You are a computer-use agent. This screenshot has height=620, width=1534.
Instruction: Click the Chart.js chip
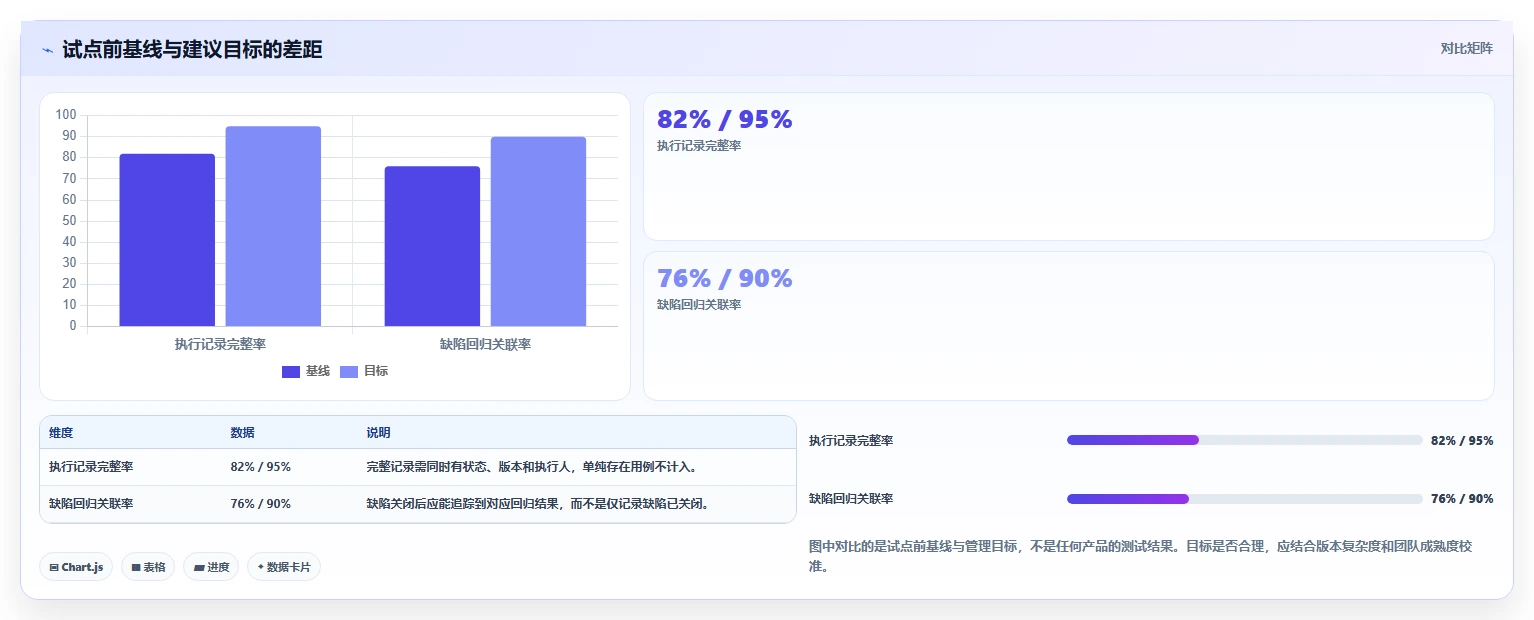76,567
